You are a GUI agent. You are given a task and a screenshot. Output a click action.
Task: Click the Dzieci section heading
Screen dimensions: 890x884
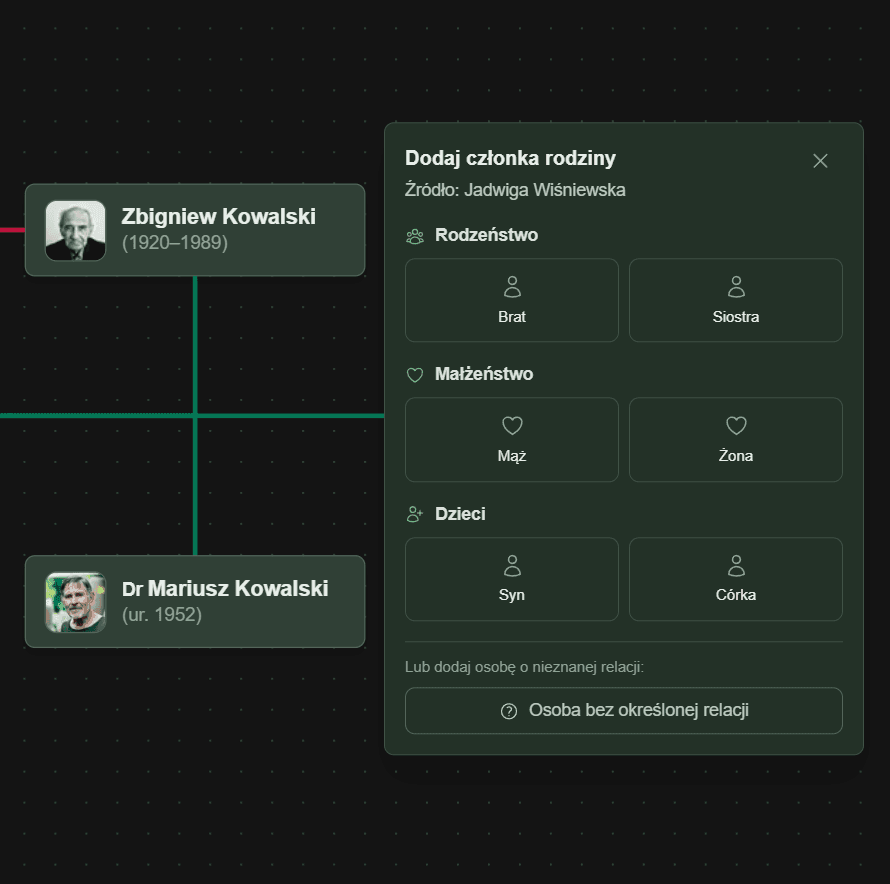tap(460, 514)
